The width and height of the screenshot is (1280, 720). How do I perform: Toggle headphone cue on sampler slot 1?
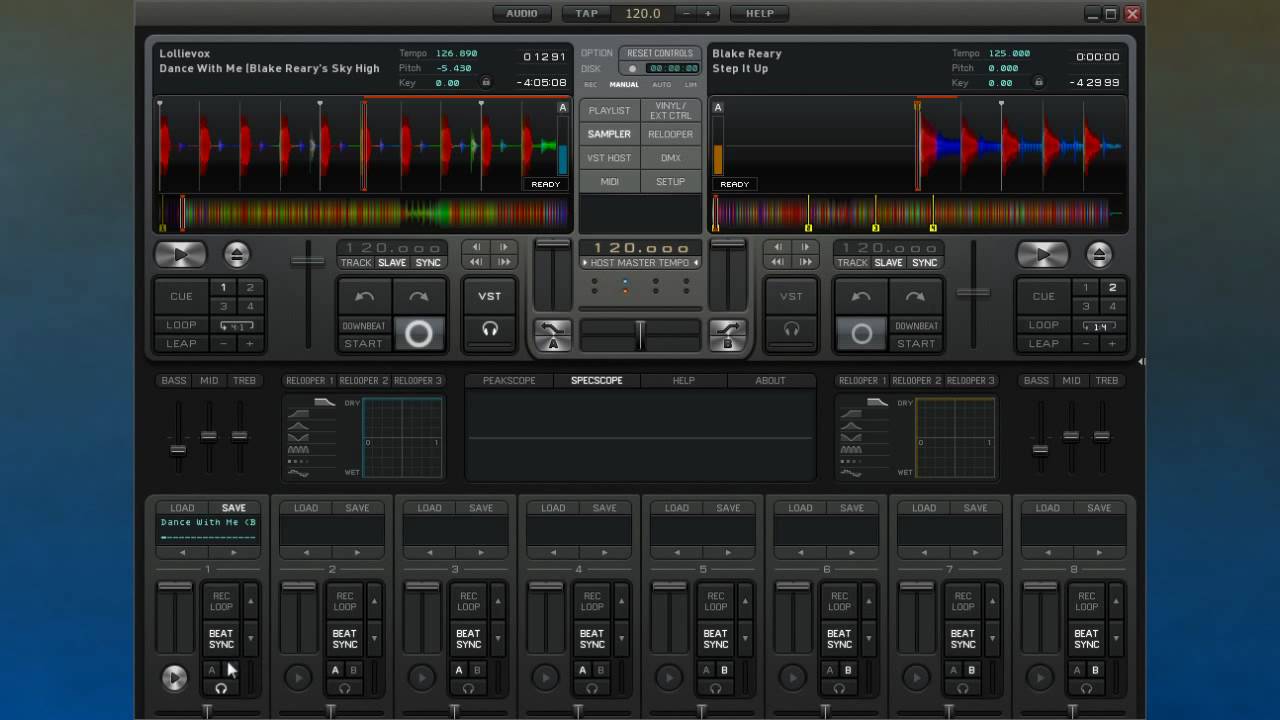click(x=221, y=688)
